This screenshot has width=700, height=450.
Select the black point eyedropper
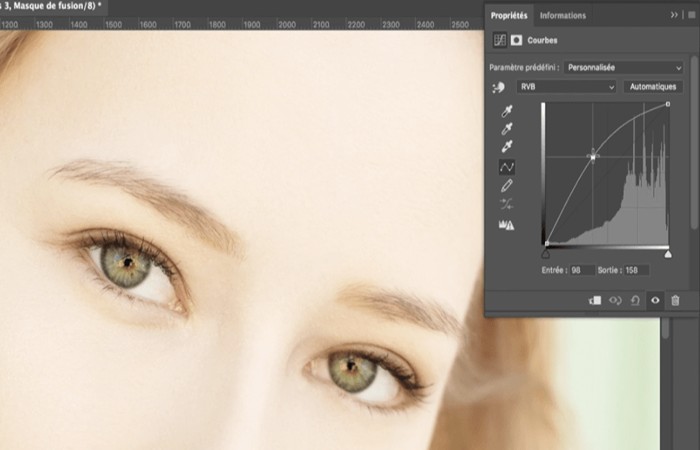click(x=507, y=111)
